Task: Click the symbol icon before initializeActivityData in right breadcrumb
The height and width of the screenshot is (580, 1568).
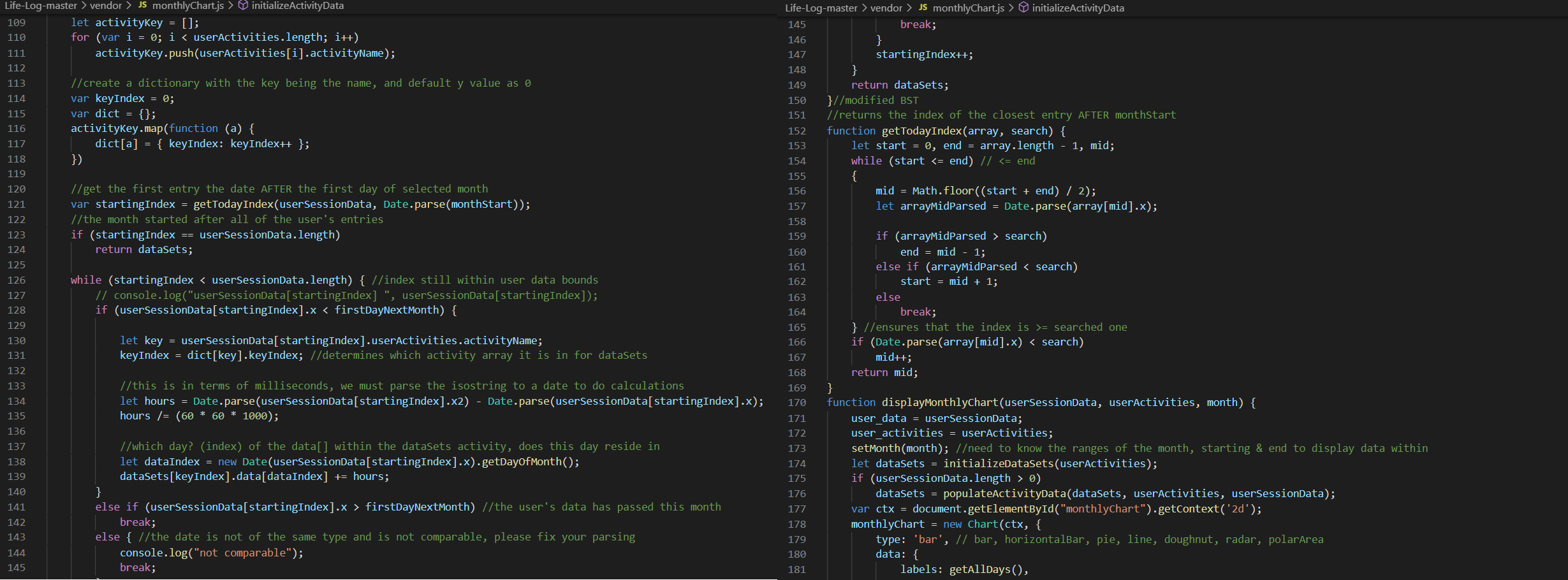Action: tap(1023, 8)
